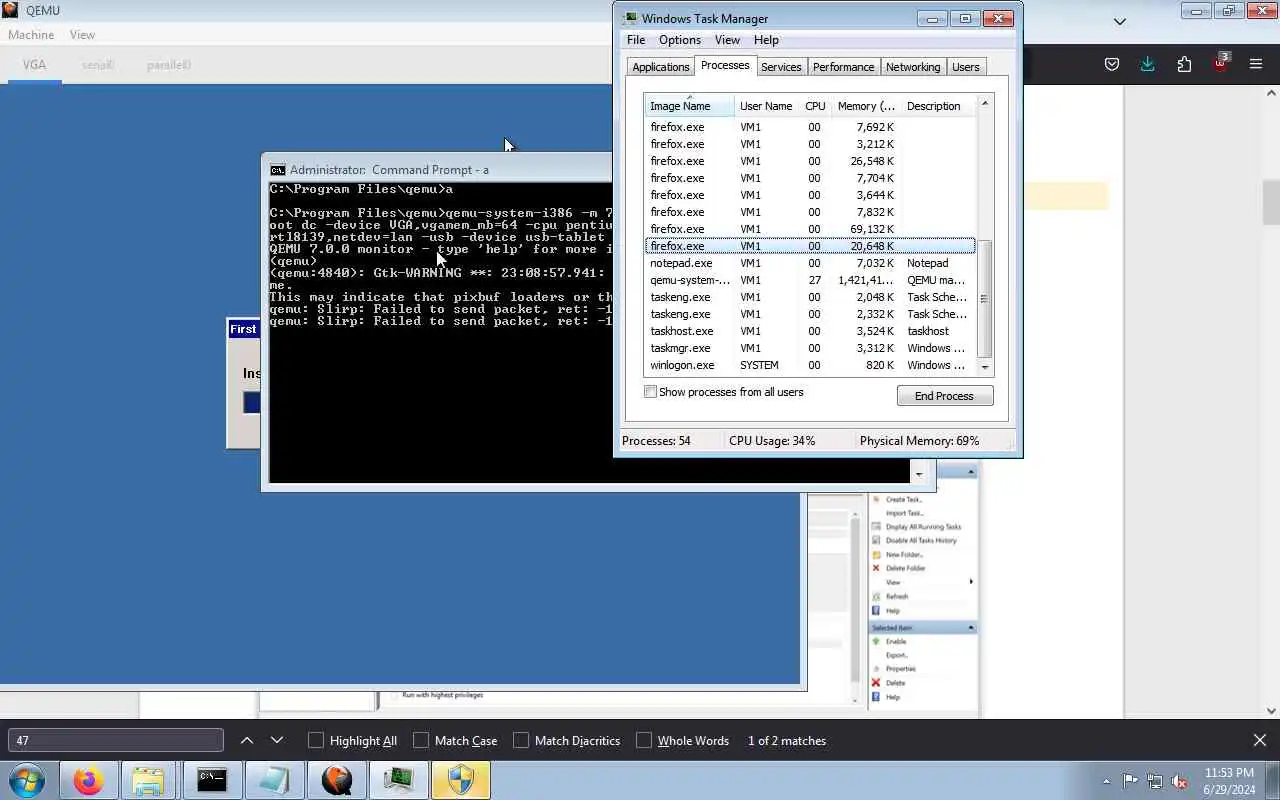1280x800 pixels.
Task: Open the Firefox Downloads arrow icon
Action: click(x=1147, y=64)
